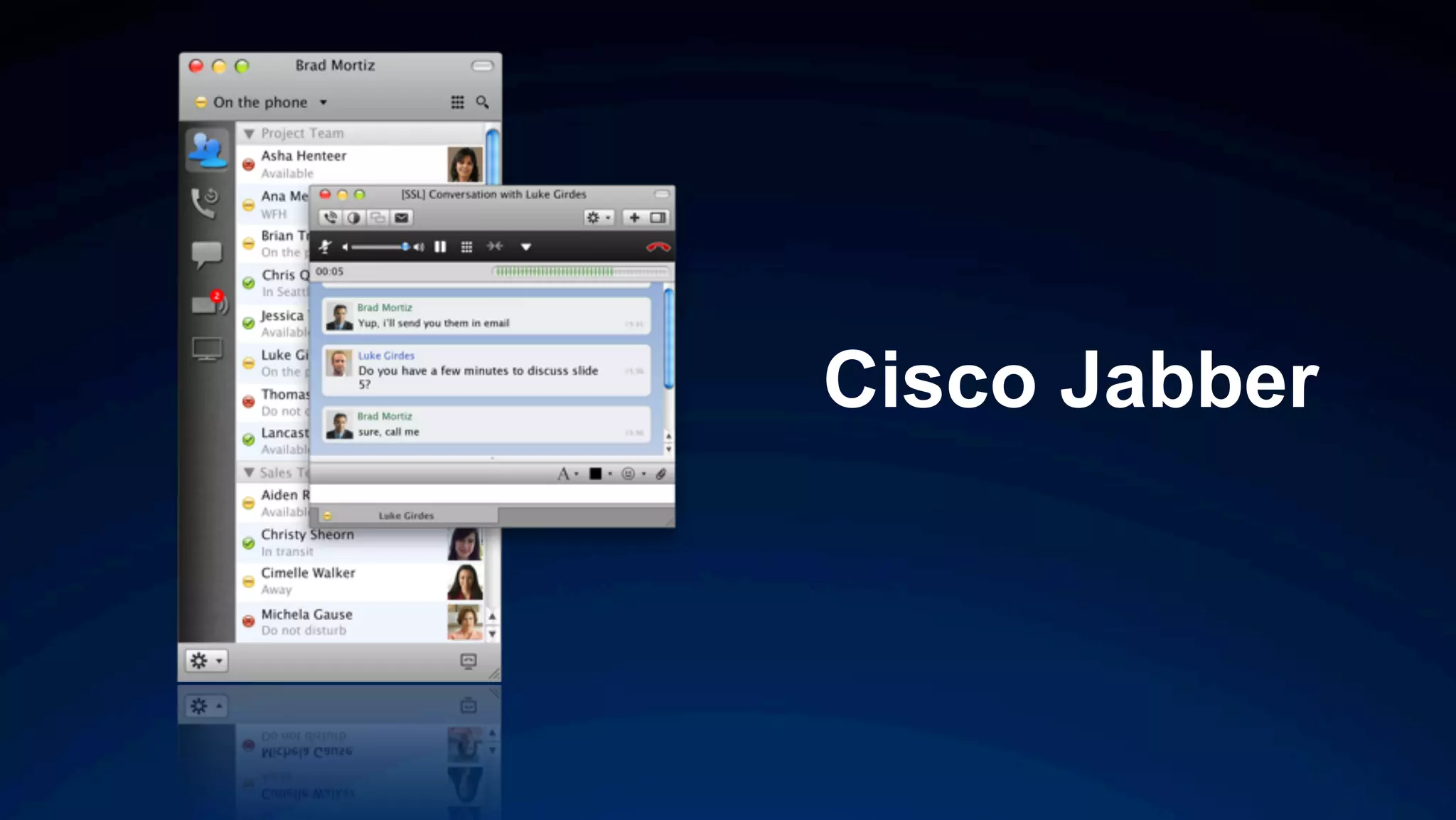Open the On the phone status dropdown
The image size is (1456, 820).
coord(261,102)
